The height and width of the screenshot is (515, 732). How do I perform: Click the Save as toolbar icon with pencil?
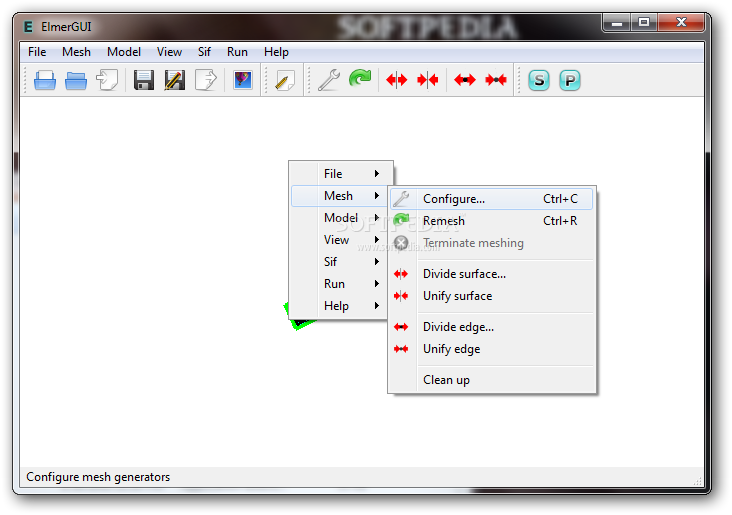175,80
